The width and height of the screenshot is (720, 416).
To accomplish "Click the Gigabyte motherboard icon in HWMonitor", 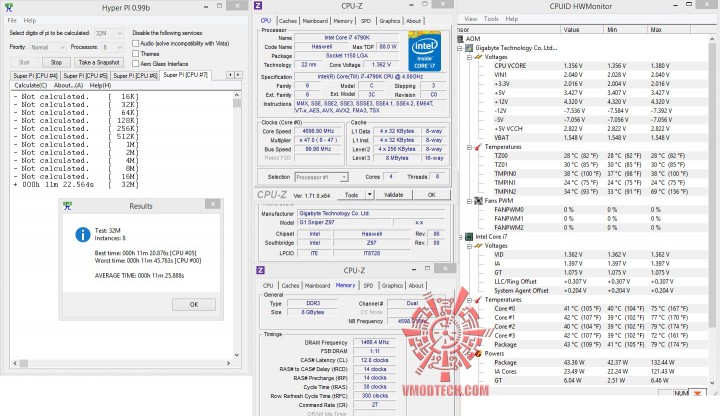I will pos(469,48).
